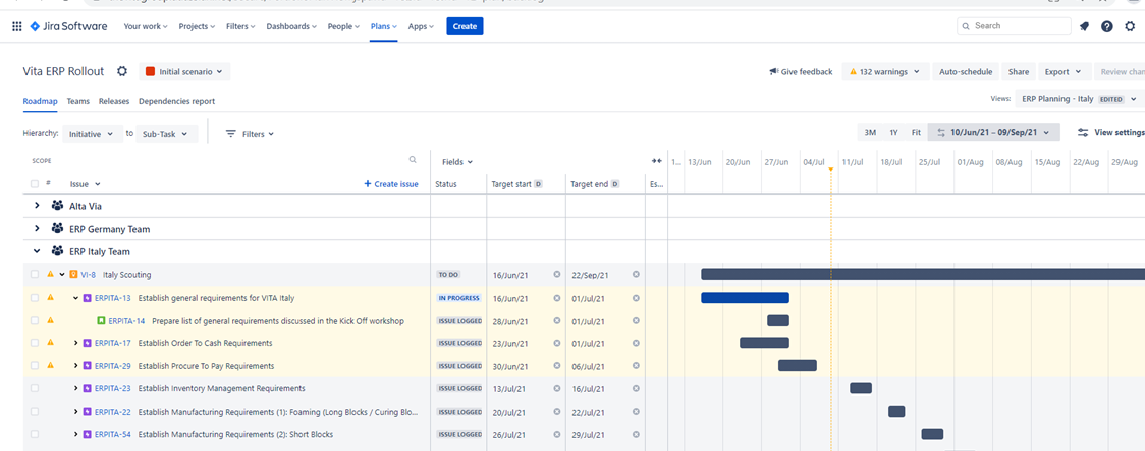The height and width of the screenshot is (451, 1145).
Task: Tick the checkbox for ERPITA-54 row
Action: tap(34, 434)
